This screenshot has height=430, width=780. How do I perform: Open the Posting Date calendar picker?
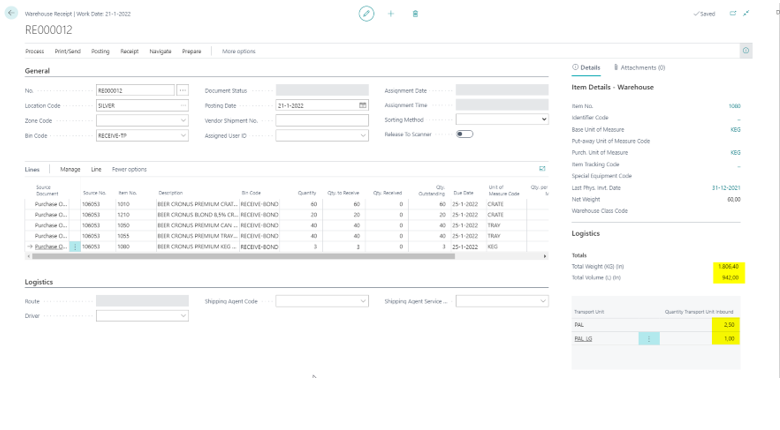tap(363, 105)
